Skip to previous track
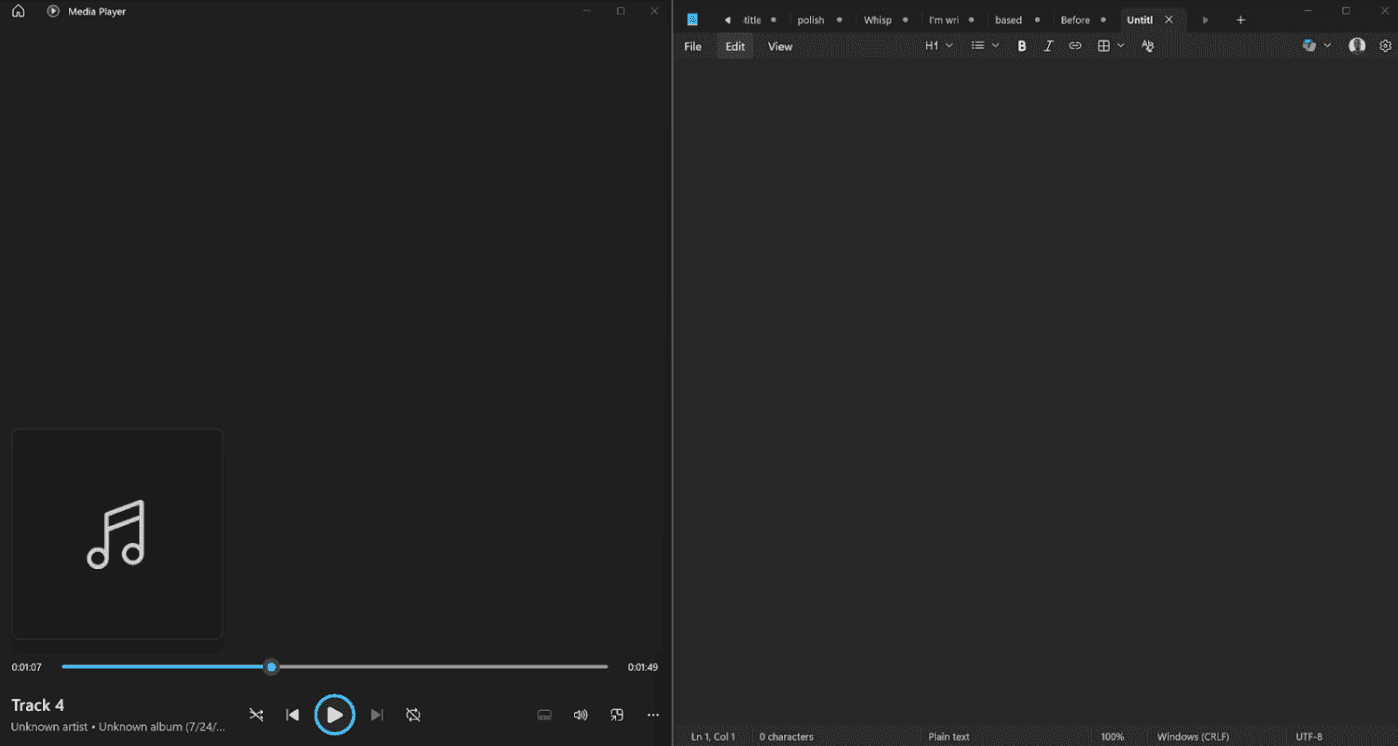The height and width of the screenshot is (746, 1398). coord(292,715)
